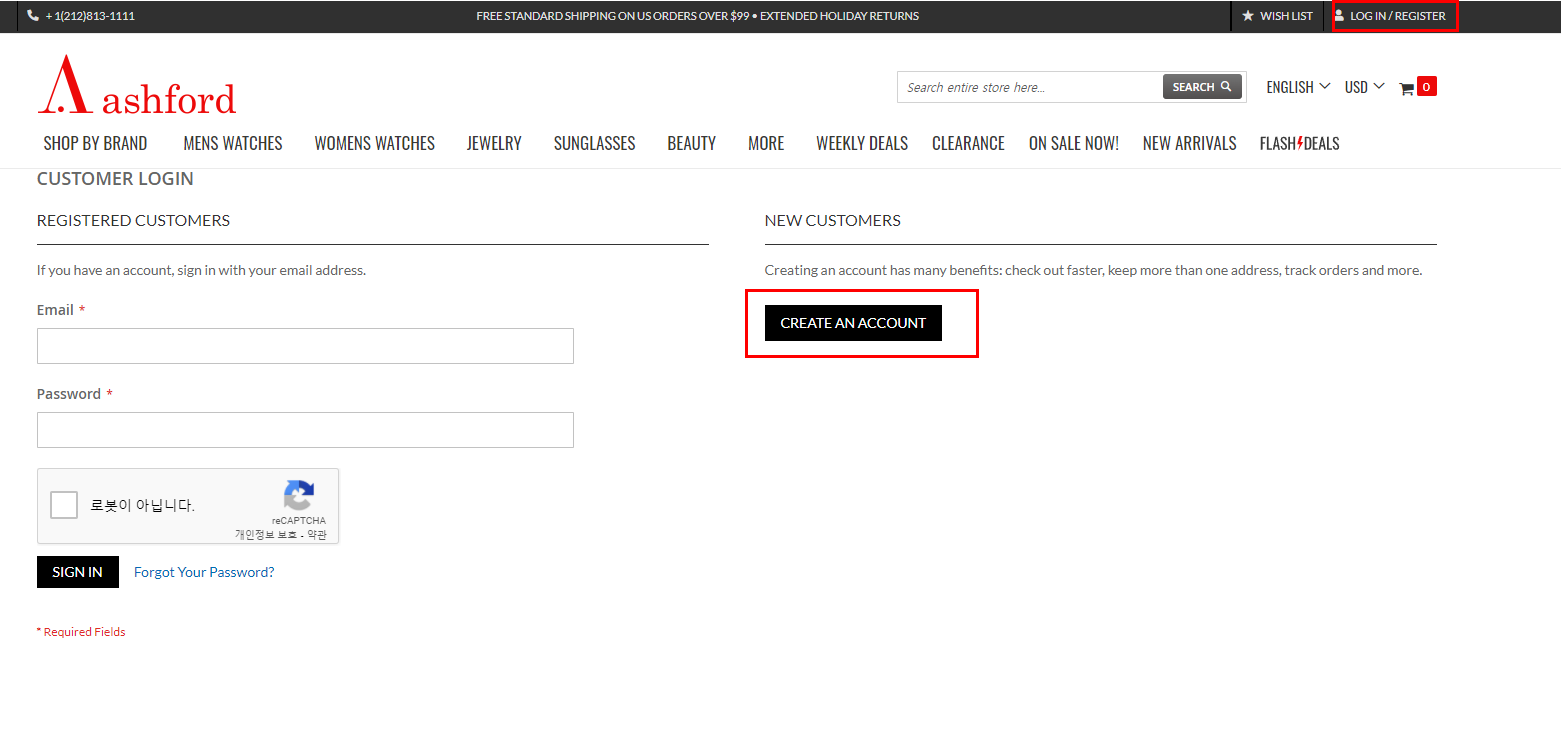Image resolution: width=1561 pixels, height=736 pixels.
Task: Click the Sign In button
Action: pos(78,572)
